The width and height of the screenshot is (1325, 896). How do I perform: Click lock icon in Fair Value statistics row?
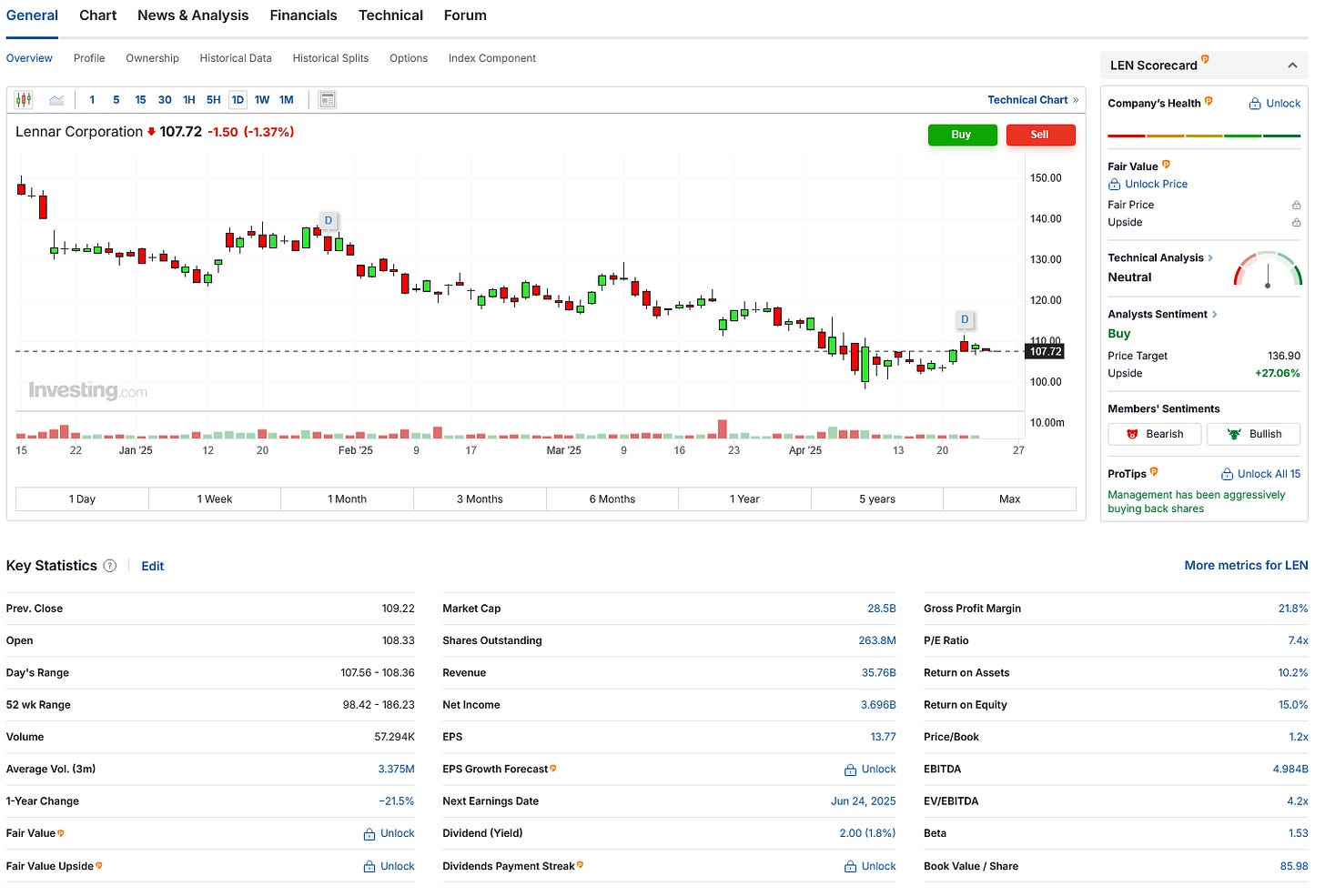pos(369,834)
